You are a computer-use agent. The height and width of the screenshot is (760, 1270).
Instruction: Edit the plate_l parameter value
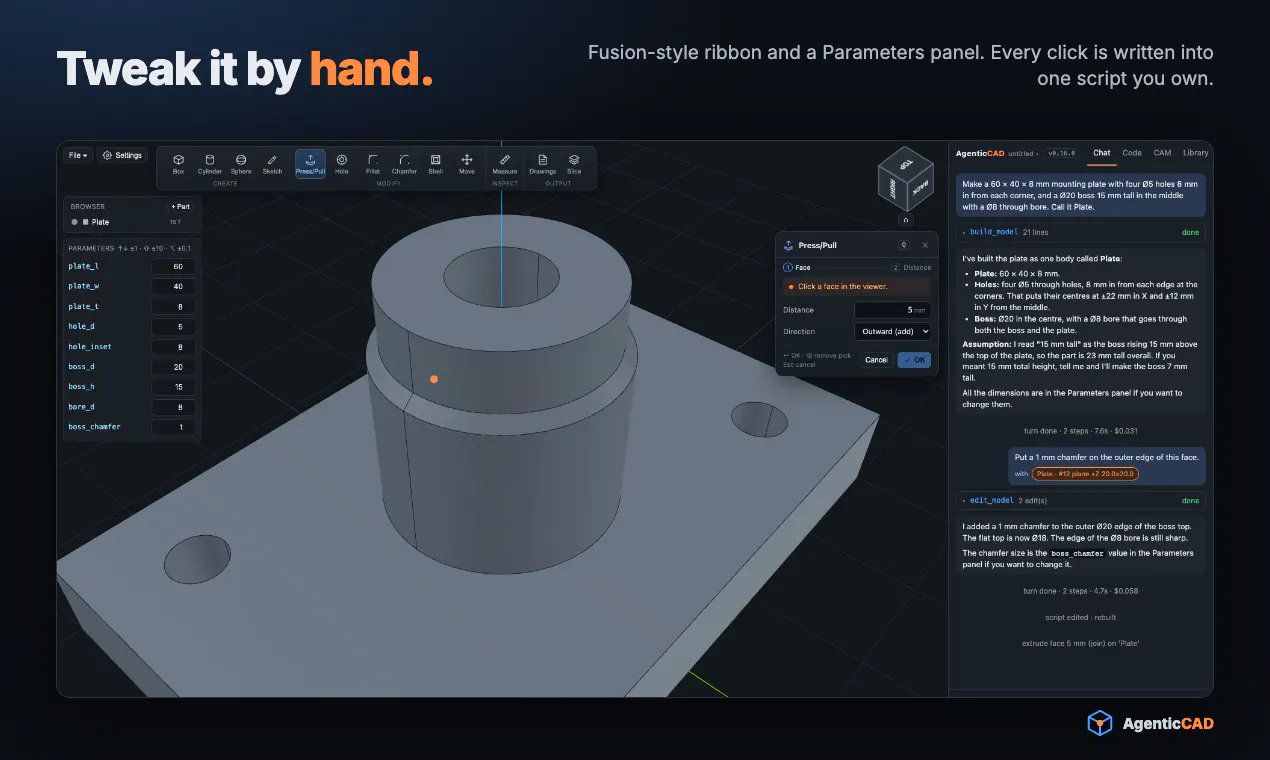point(174,267)
